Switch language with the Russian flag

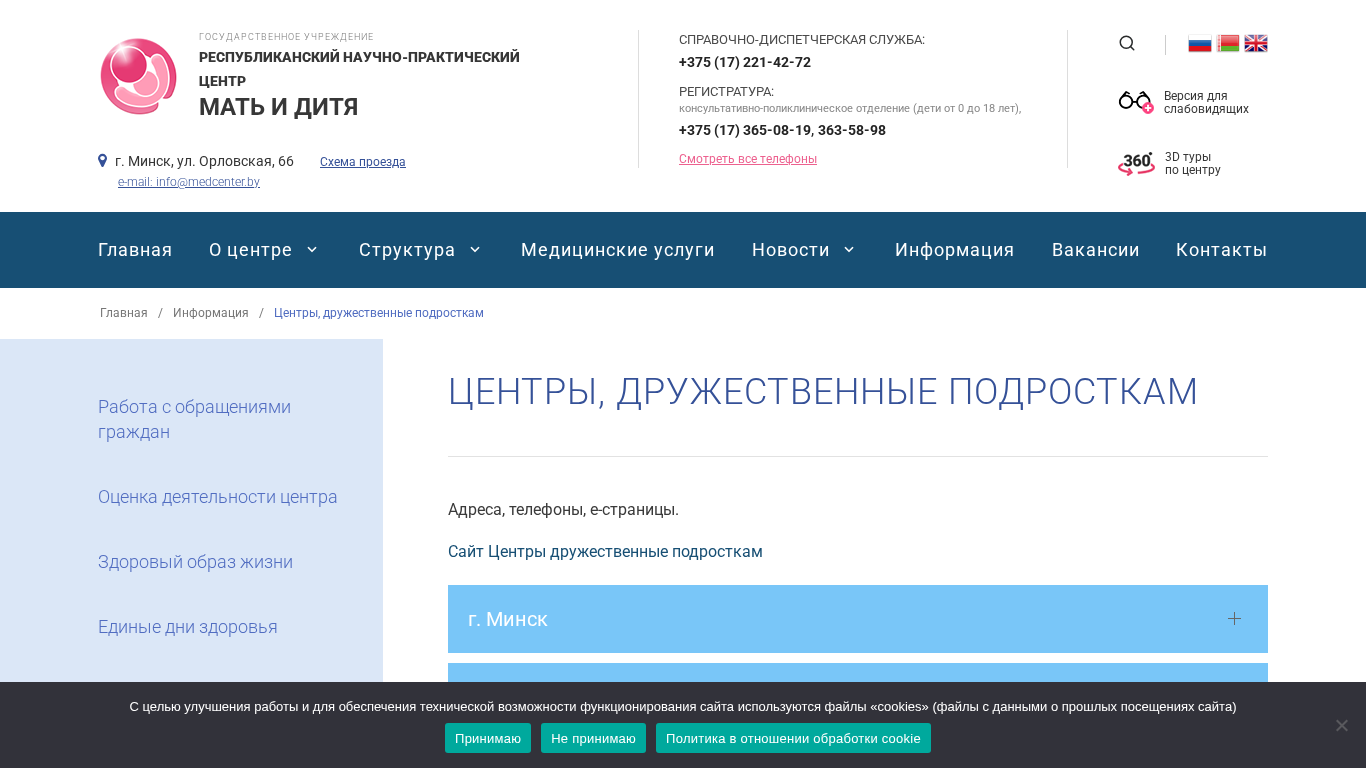1199,43
